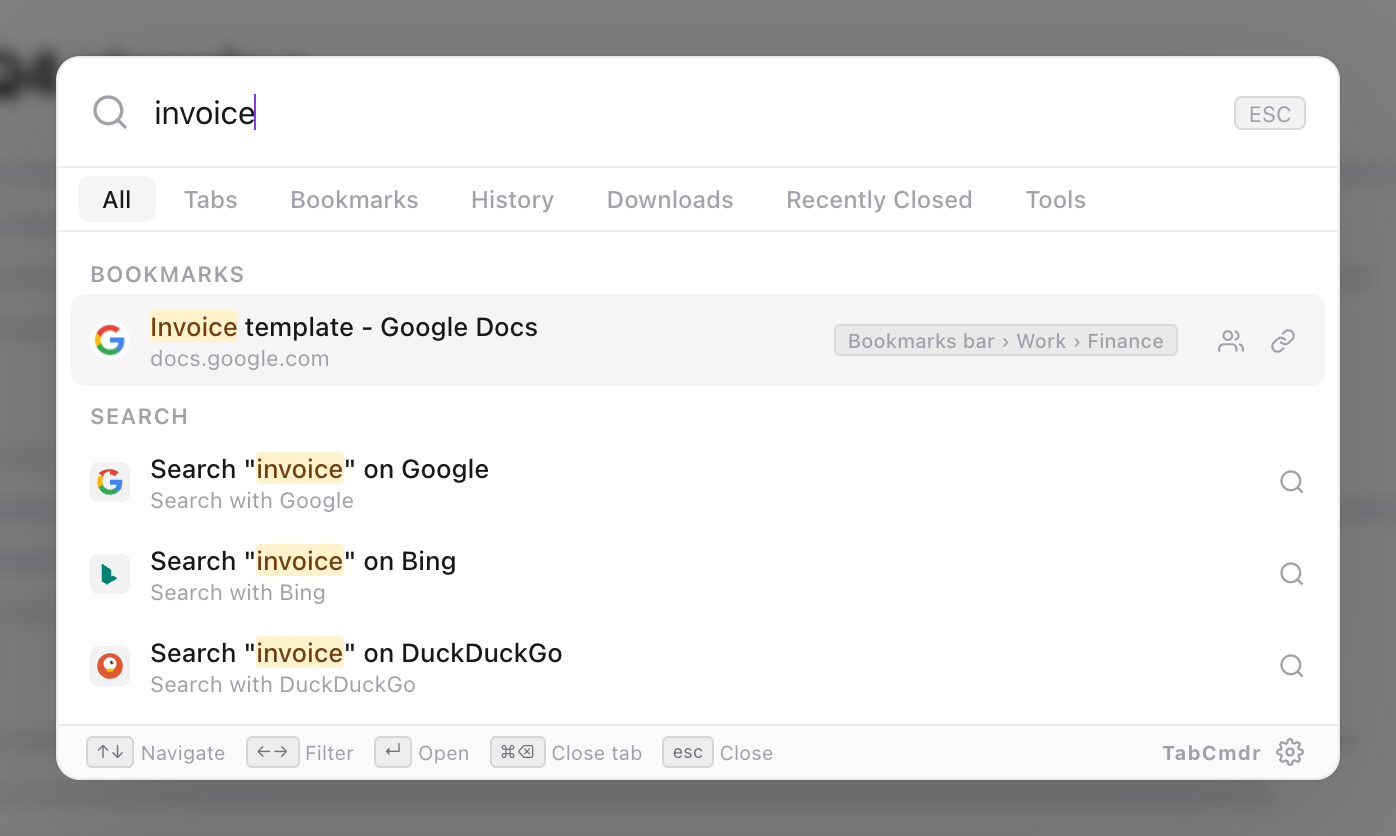The height and width of the screenshot is (836, 1396).
Task: Click search glass icon on Bing row
Action: pyautogui.click(x=1292, y=574)
